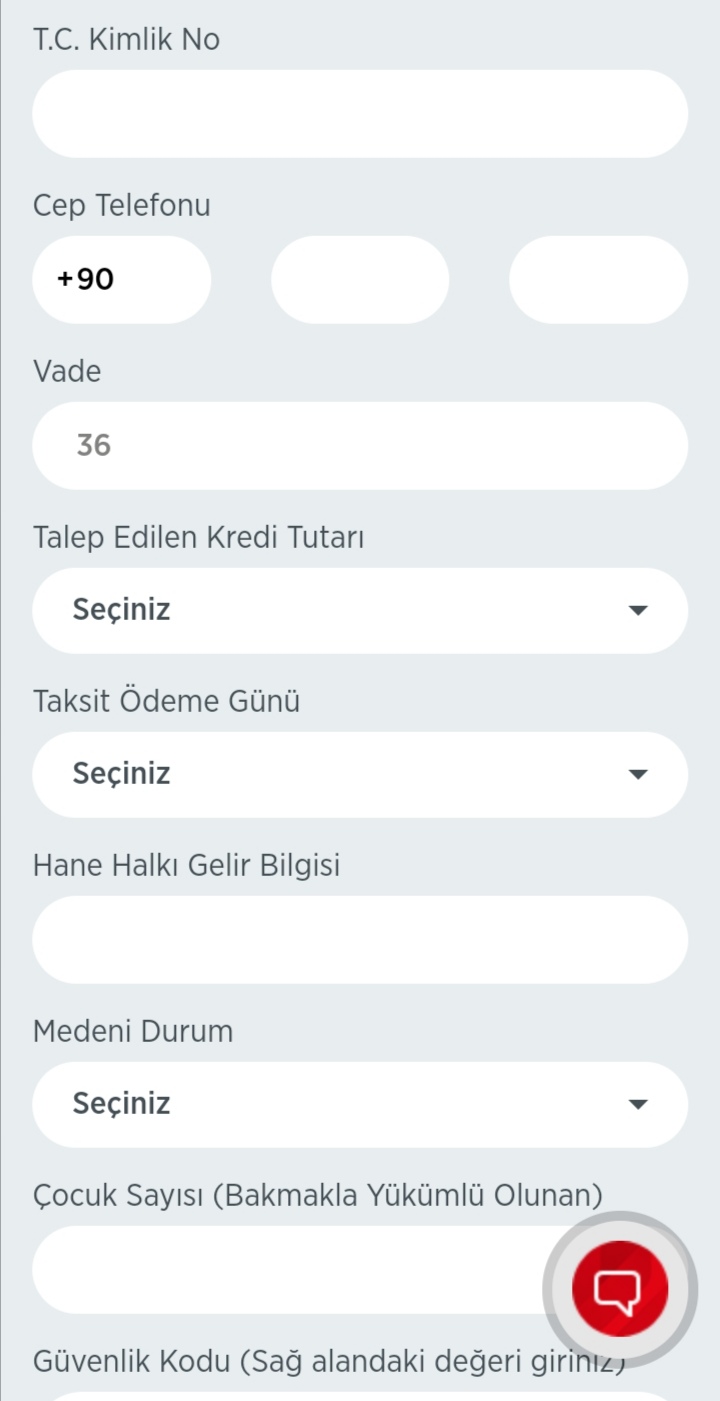
Task: Focus the T.C. Kimlik No input field
Action: (360, 114)
